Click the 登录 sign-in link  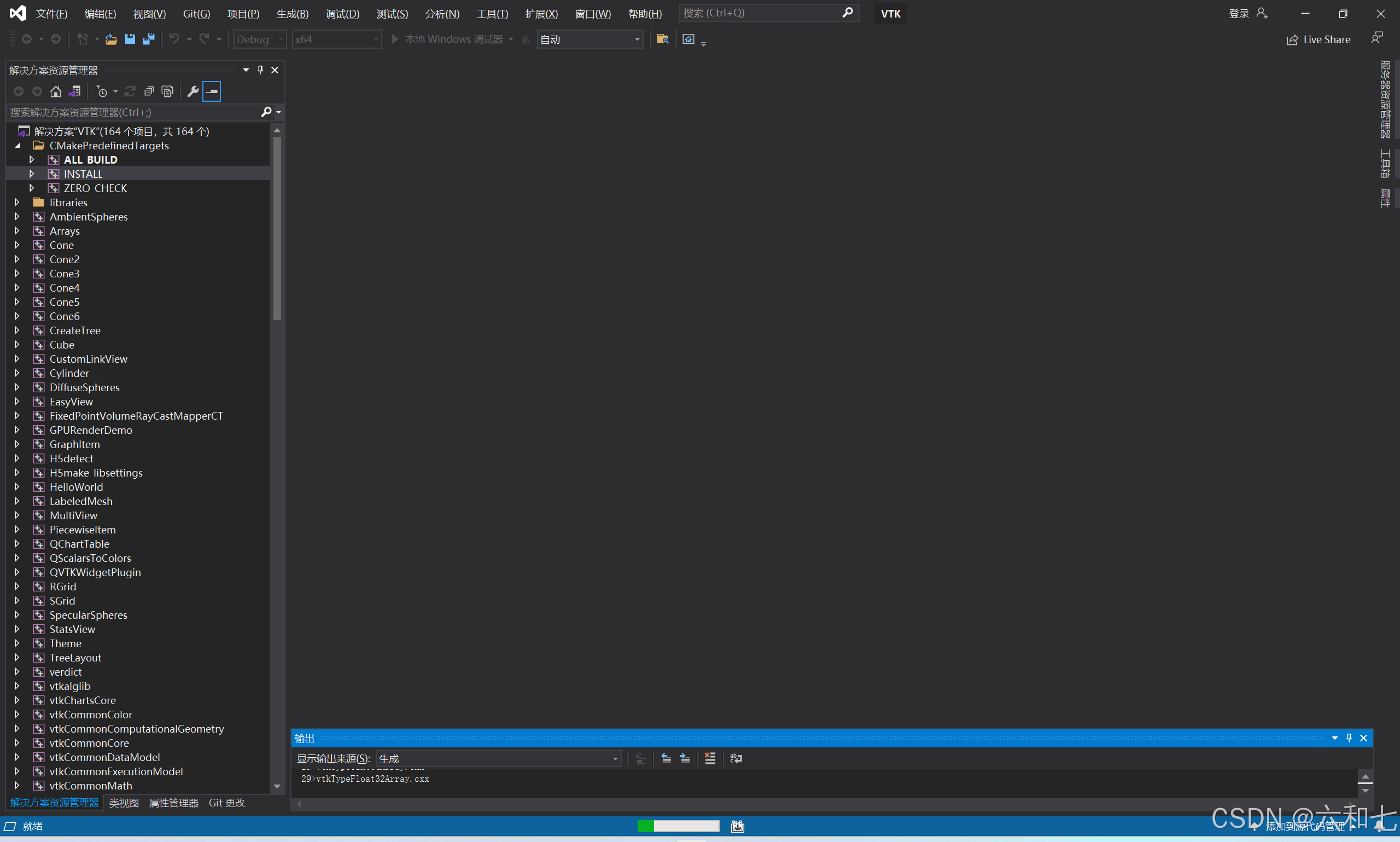point(1239,14)
